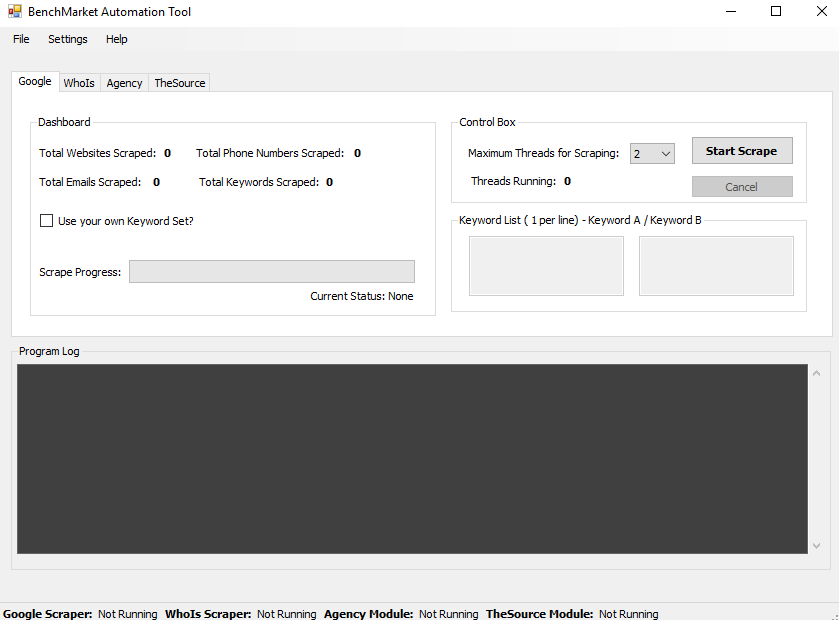
Task: Click Total Keywords Scraped label
Action: [259, 182]
